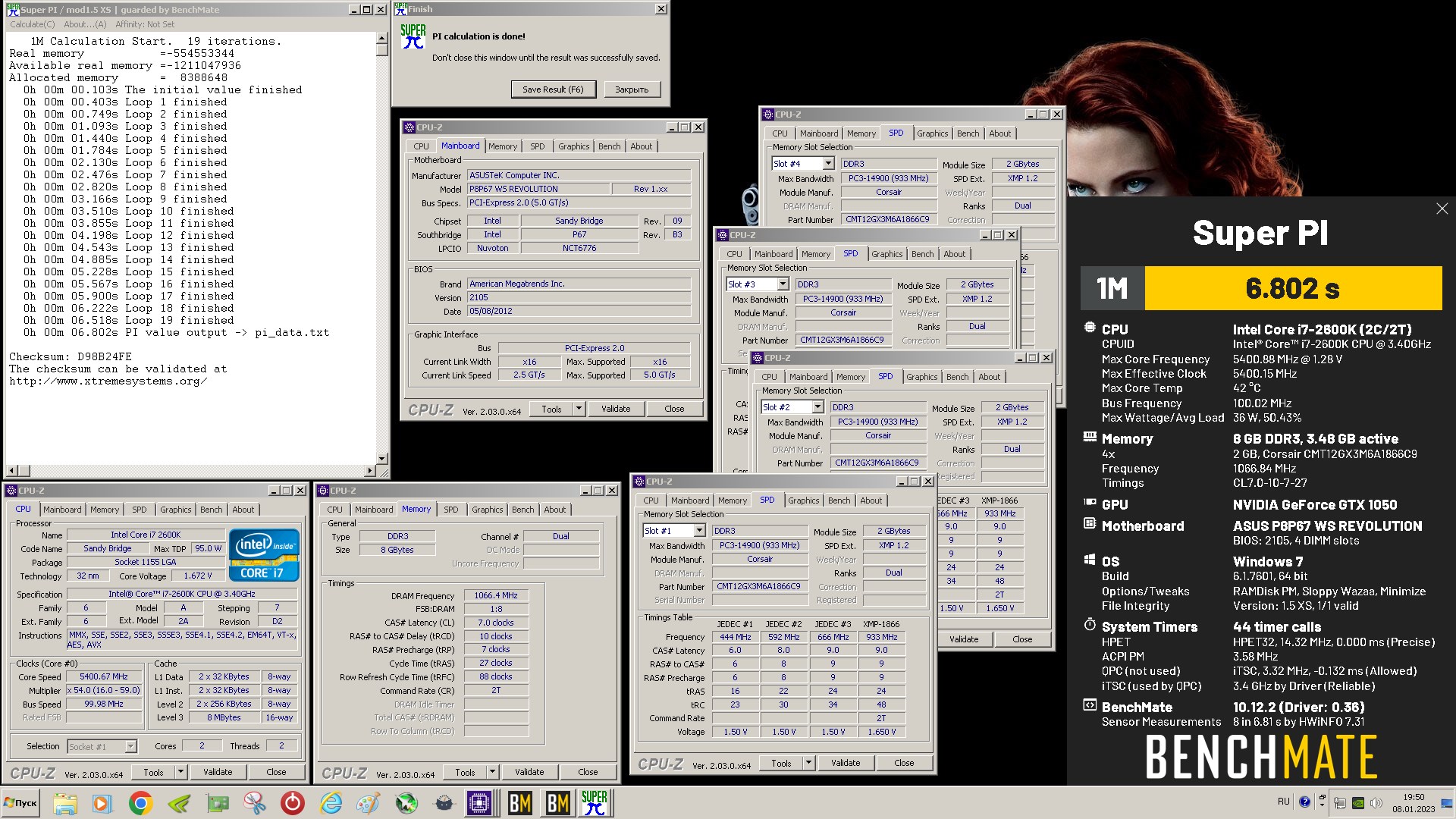Click the System Timers stopwatch icon
The image size is (1456, 819).
[x=1090, y=625]
